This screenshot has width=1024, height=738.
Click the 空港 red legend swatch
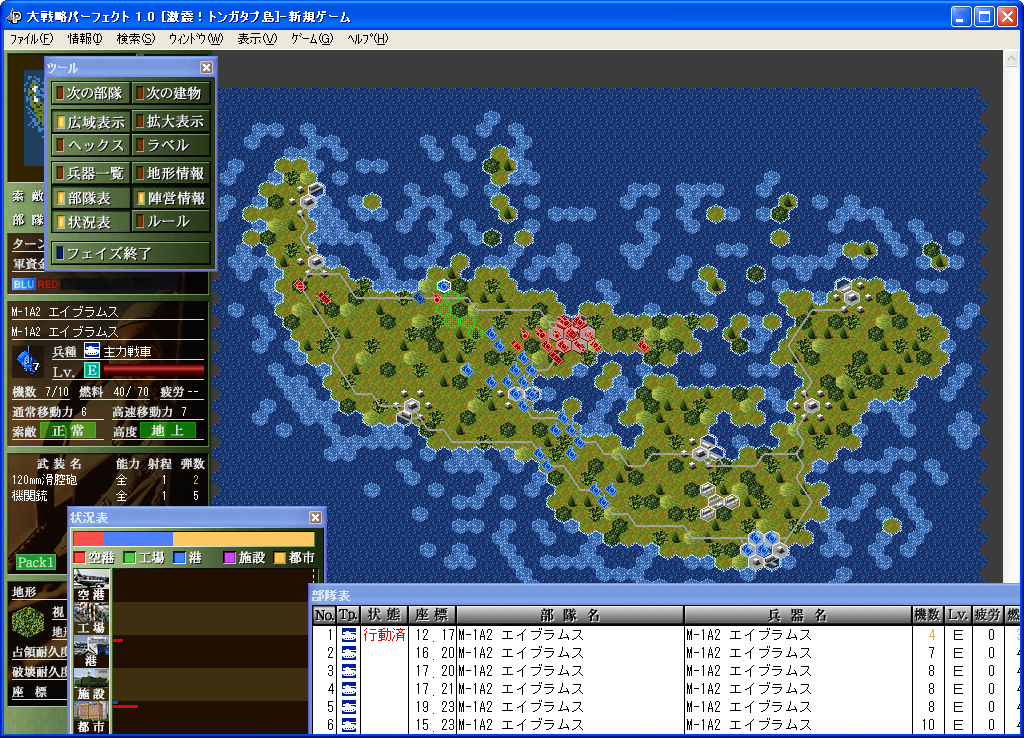point(80,558)
